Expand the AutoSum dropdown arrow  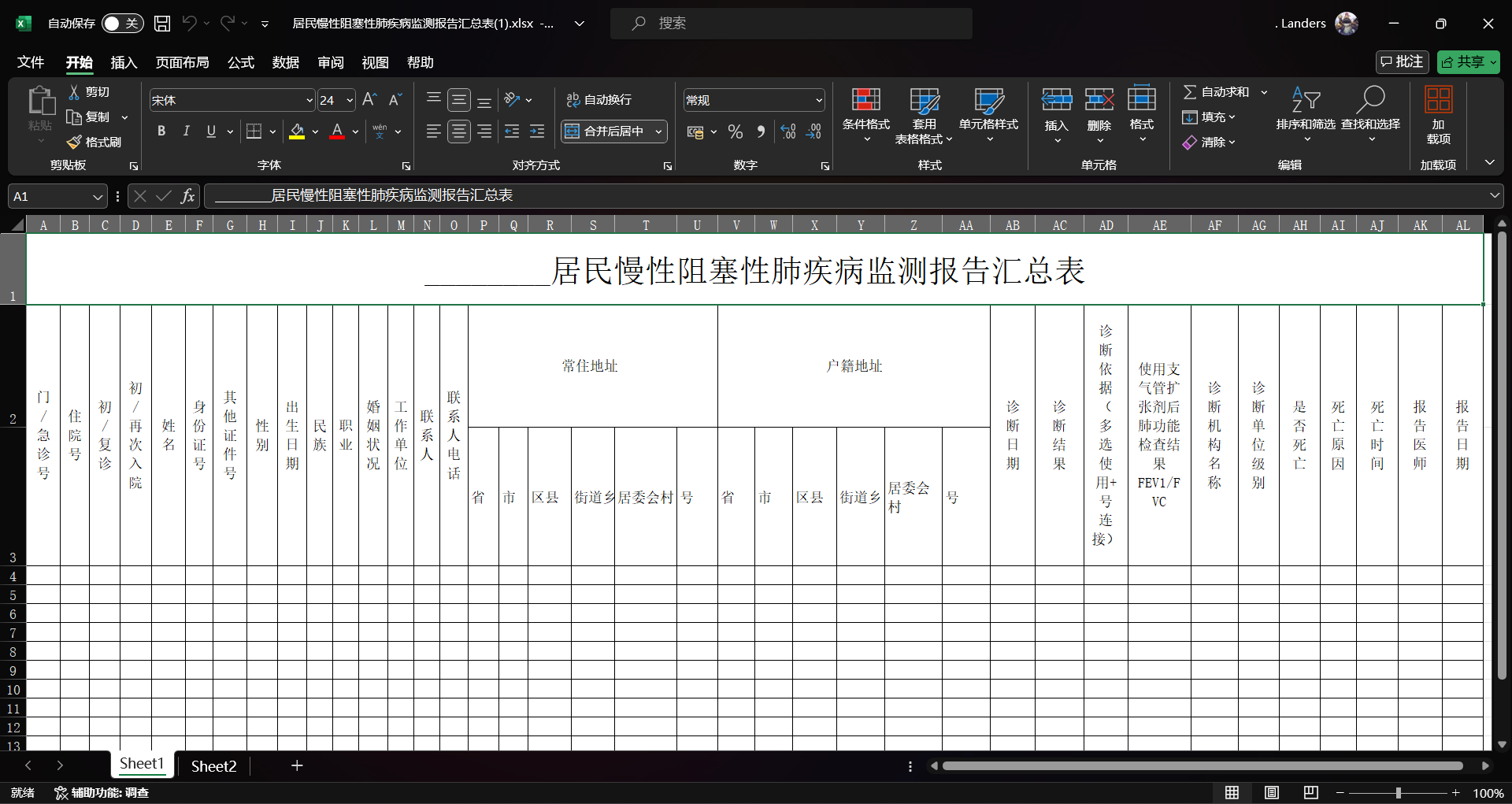pos(1264,92)
